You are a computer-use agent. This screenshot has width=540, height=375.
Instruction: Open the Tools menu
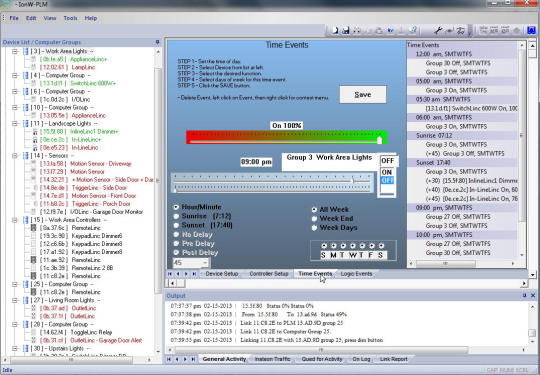[70, 18]
